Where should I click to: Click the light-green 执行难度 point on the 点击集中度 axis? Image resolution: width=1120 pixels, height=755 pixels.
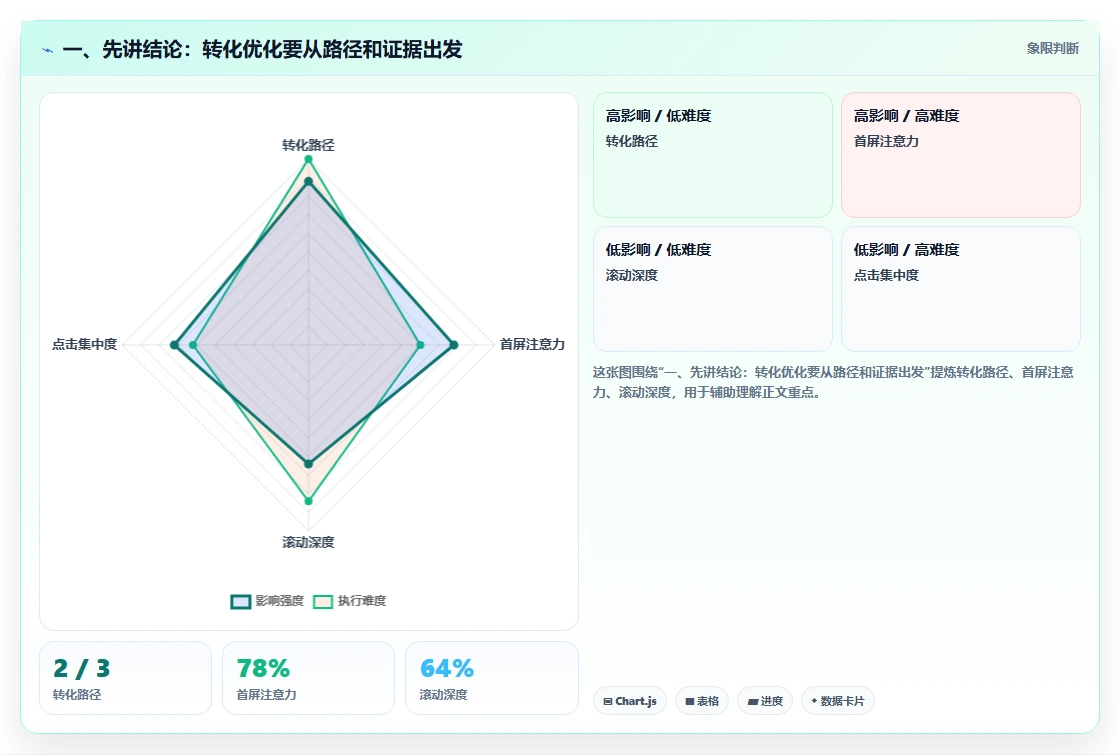193,345
